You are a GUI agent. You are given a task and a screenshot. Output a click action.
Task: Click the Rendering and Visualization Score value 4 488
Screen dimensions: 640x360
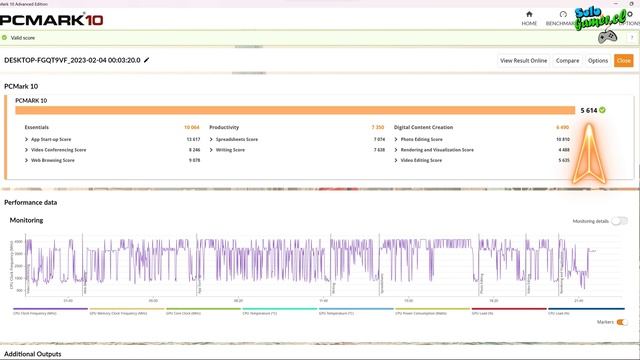point(564,150)
